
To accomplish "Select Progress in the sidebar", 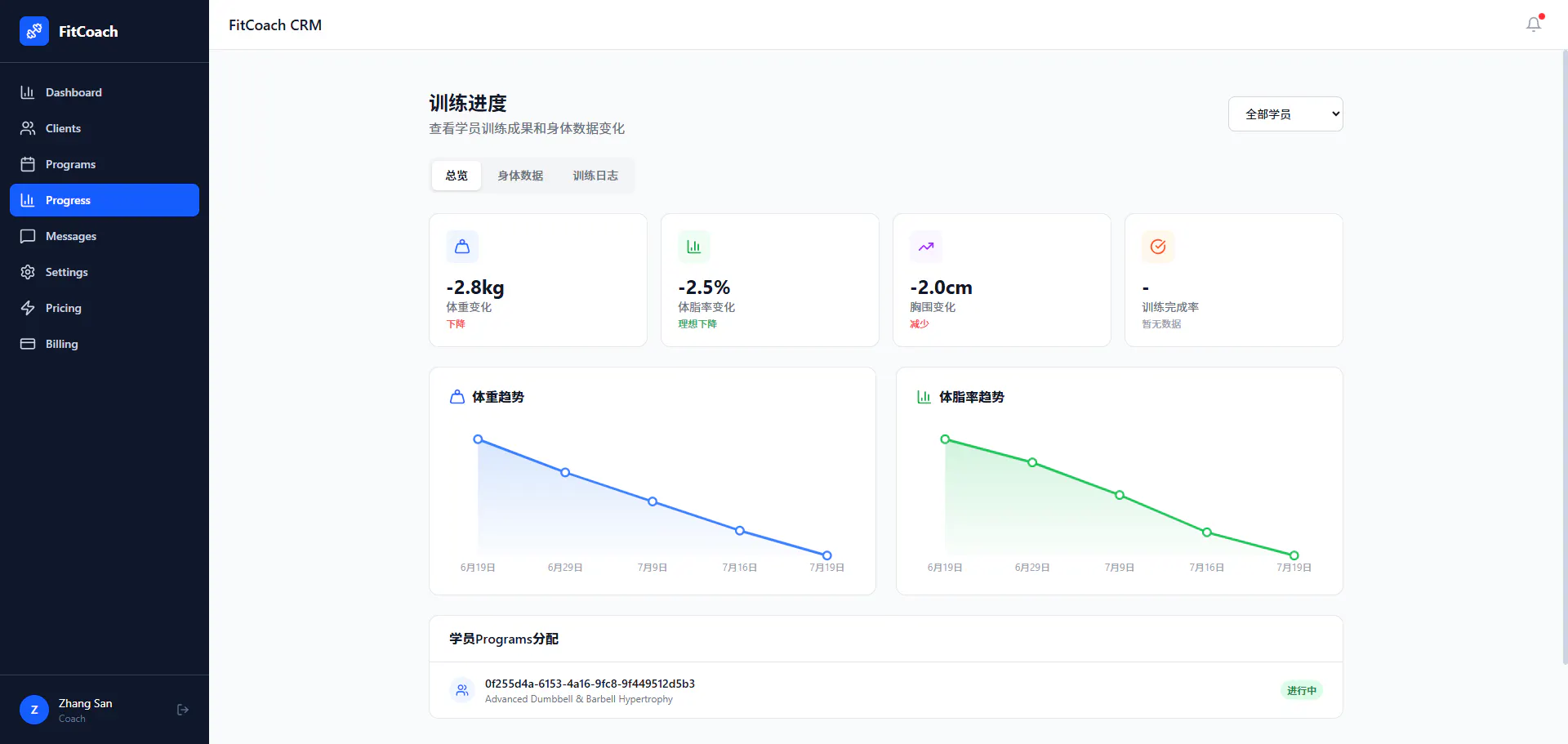I will click(x=105, y=200).
